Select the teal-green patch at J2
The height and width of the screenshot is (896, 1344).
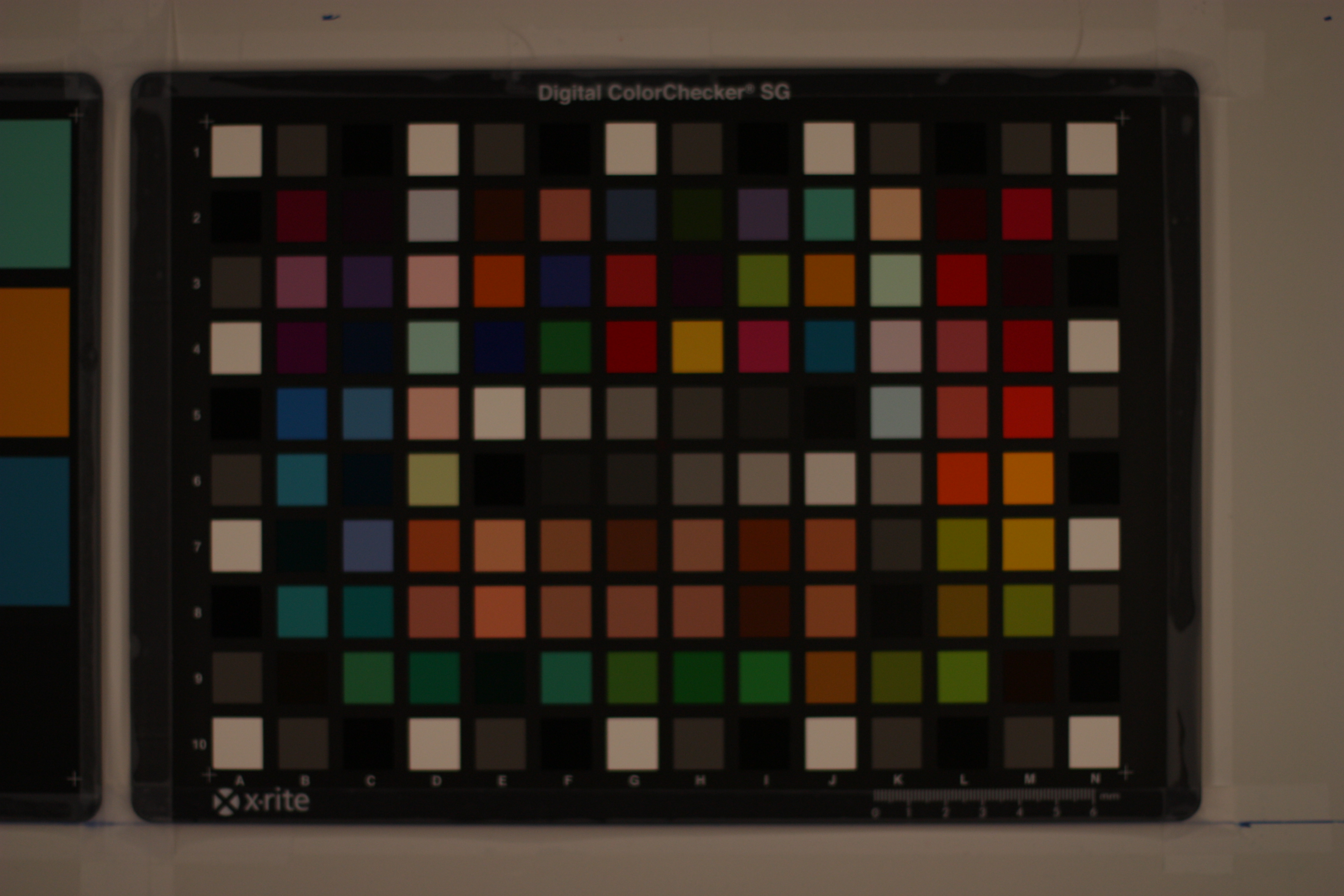point(829,214)
